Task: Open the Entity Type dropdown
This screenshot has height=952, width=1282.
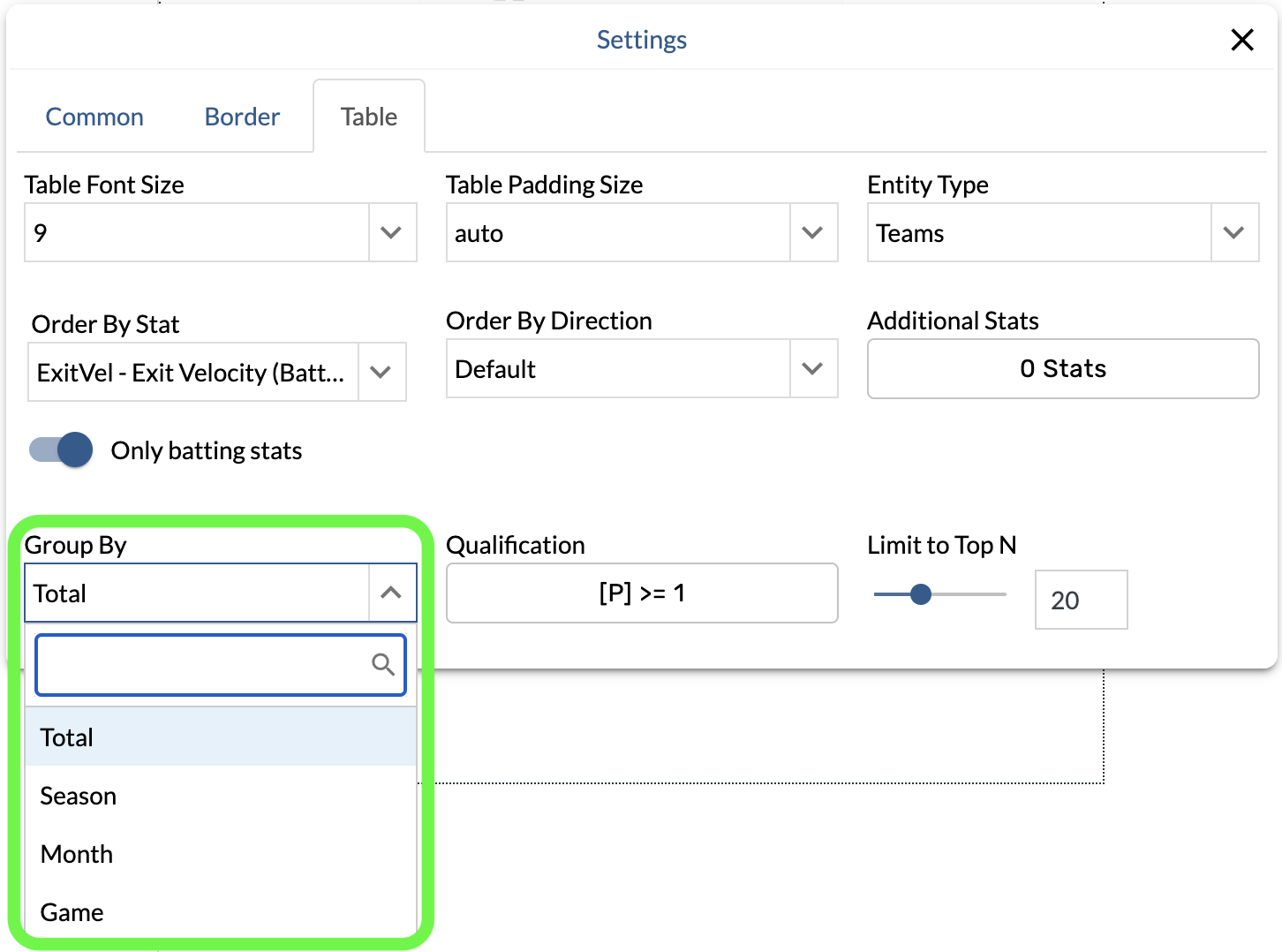Action: pos(1233,233)
